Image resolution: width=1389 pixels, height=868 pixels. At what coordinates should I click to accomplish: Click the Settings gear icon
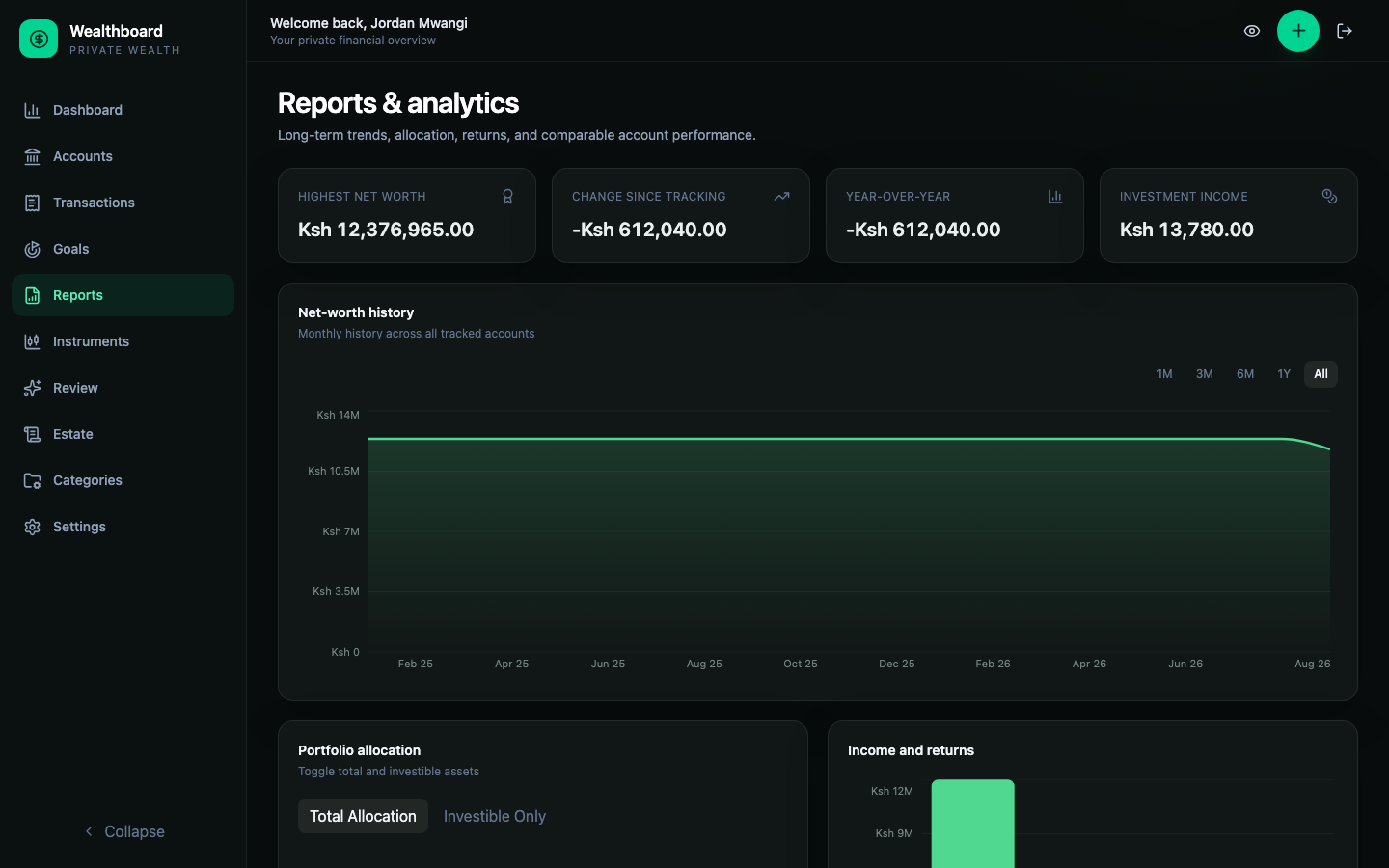(32, 527)
